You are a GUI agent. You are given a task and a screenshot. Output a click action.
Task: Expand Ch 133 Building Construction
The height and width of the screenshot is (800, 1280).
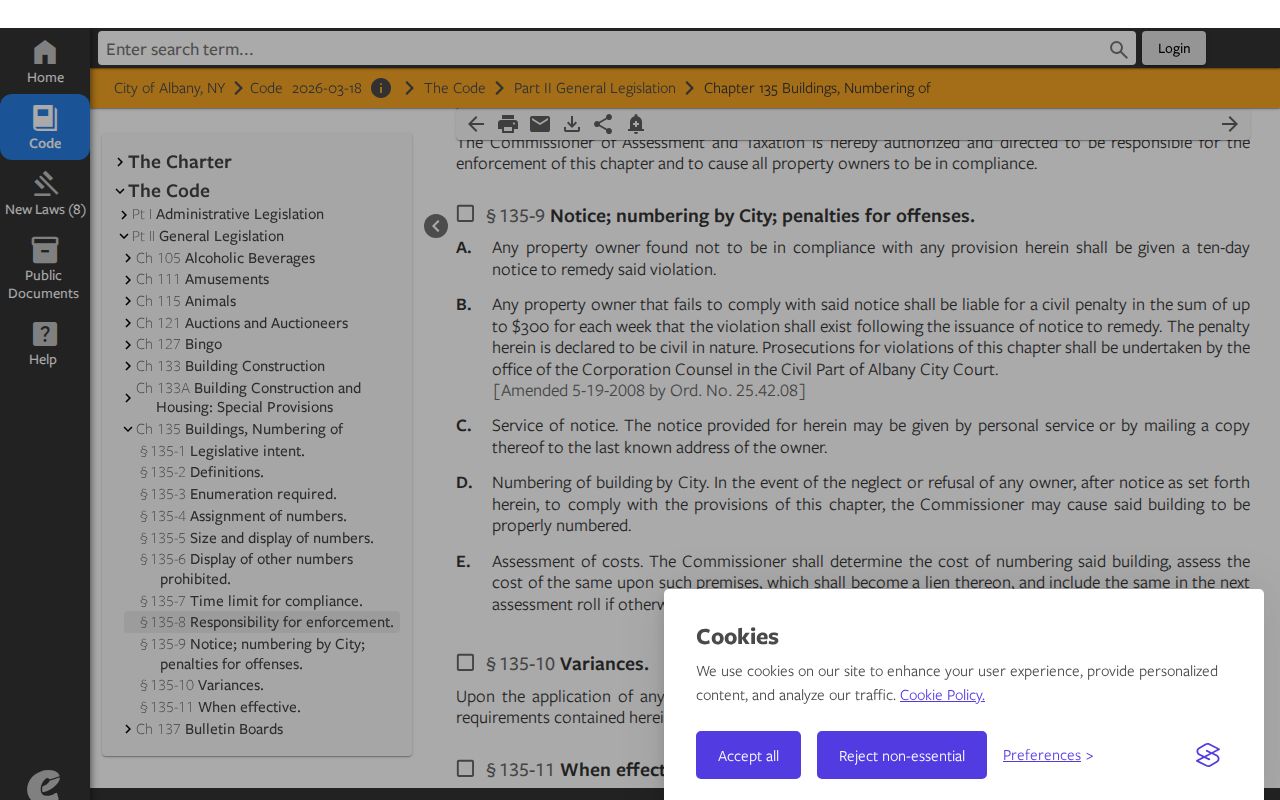[128, 366]
